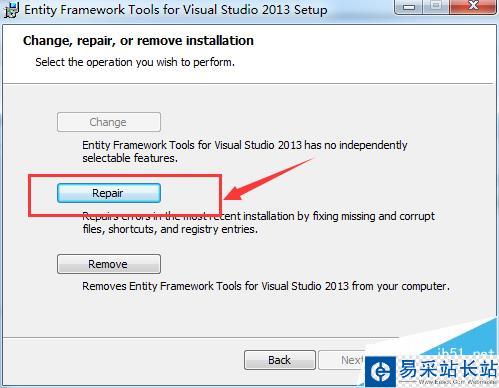Click the 'no independently selectable features' description
The height and width of the screenshot is (388, 499).
coord(245,151)
